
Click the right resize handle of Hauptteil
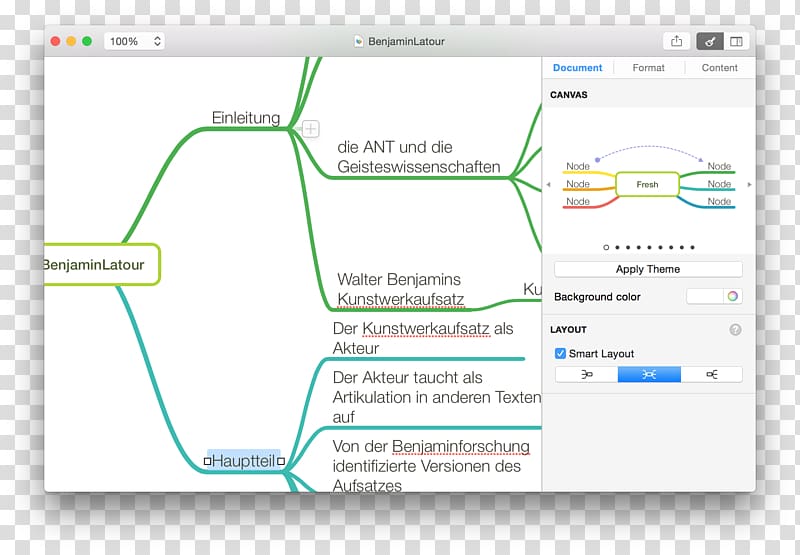pos(281,462)
